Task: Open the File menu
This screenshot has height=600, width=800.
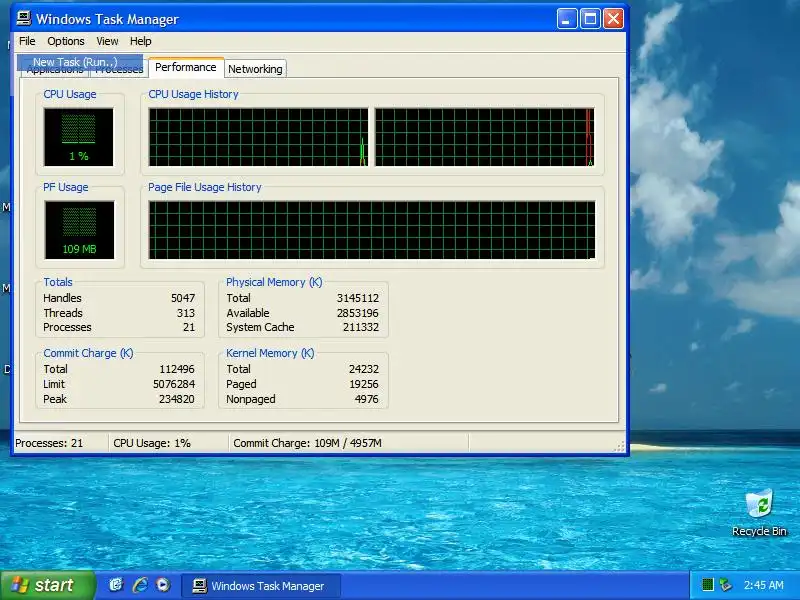Action: coord(27,41)
